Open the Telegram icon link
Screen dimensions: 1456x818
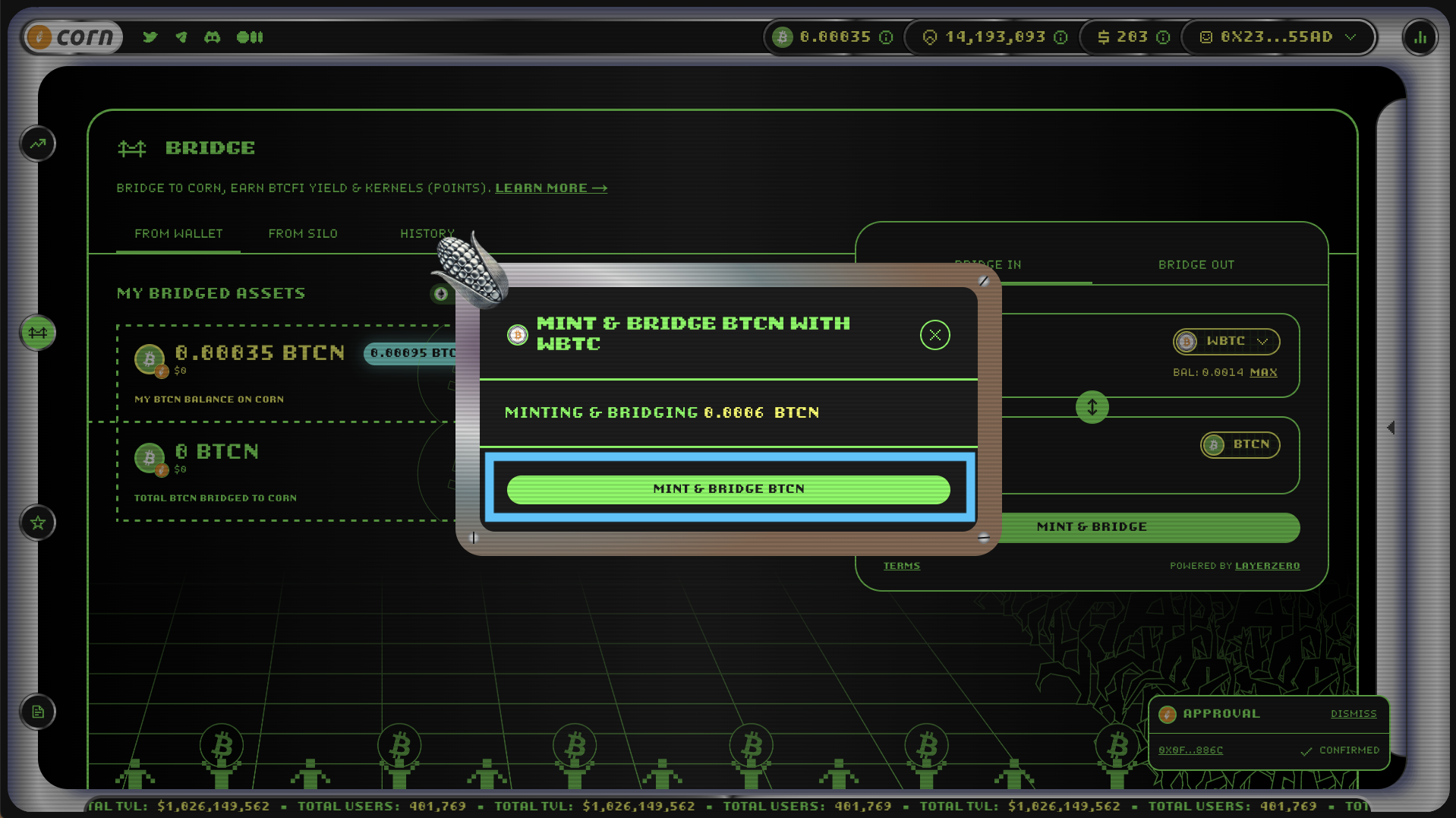(181, 36)
